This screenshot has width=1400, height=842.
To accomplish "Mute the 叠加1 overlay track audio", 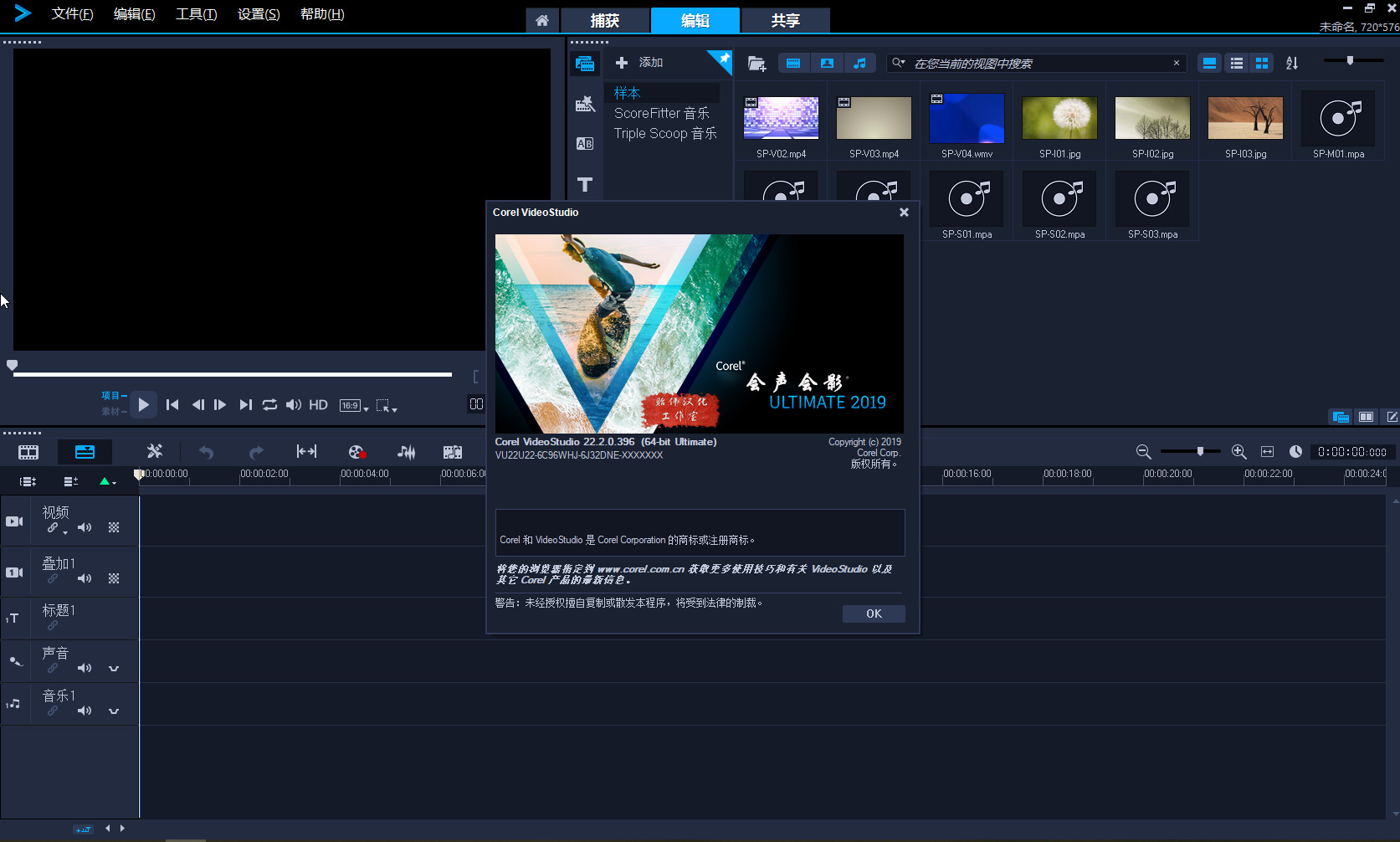I will coord(85,578).
